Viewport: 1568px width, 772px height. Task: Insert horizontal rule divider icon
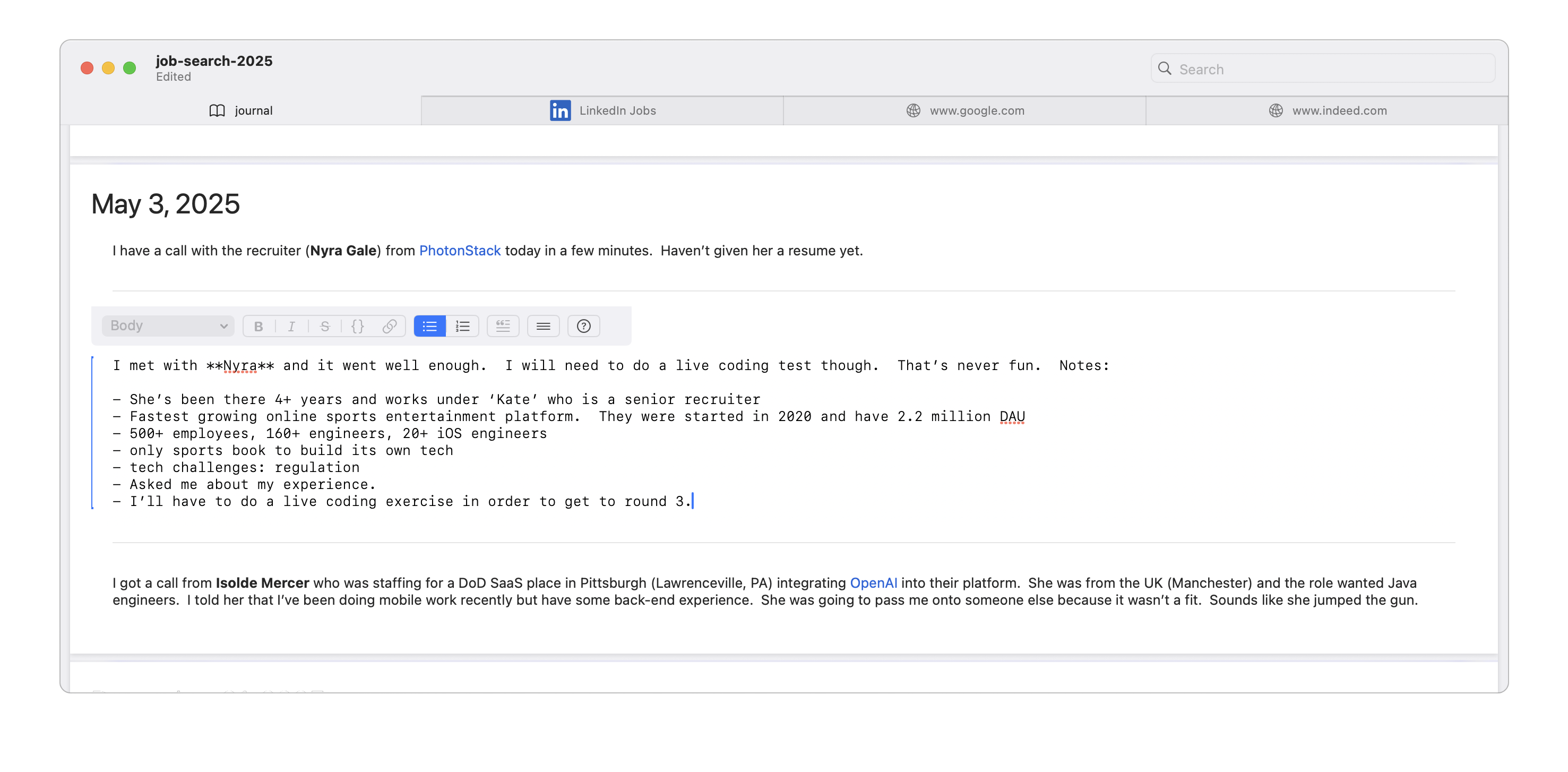[x=543, y=327]
